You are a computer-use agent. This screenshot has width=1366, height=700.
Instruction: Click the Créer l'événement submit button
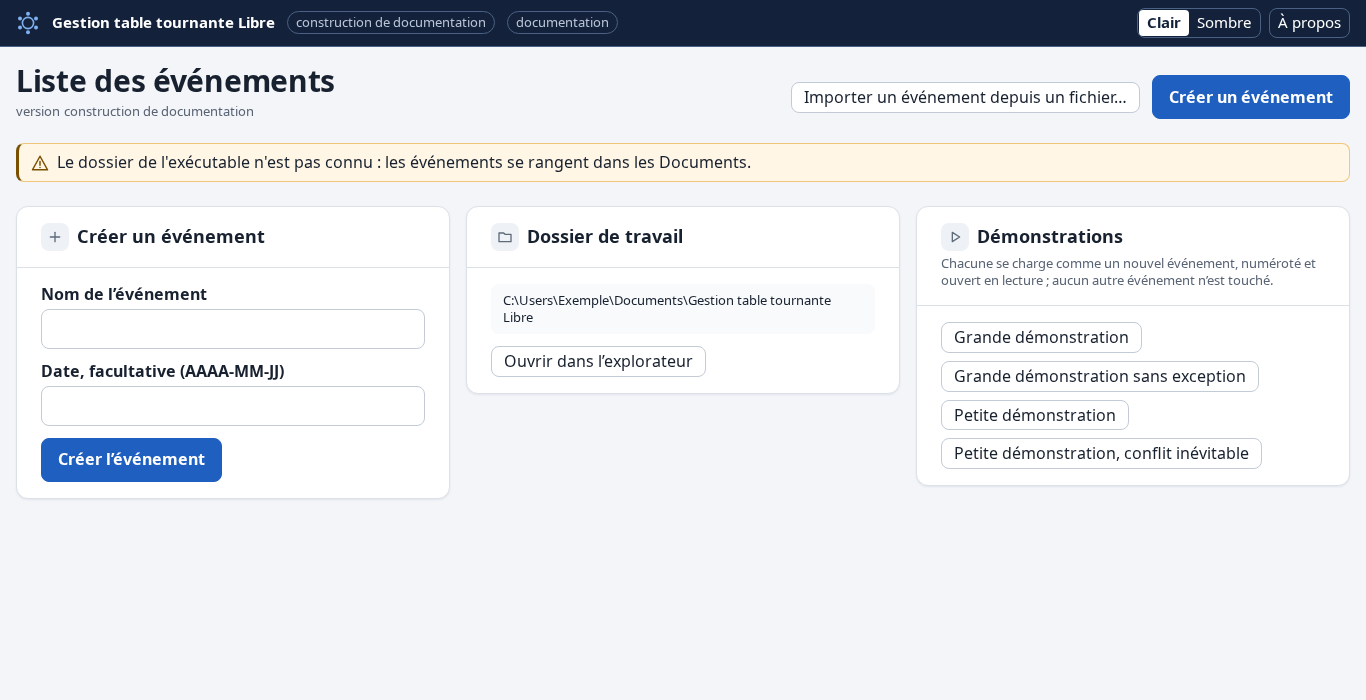click(x=131, y=460)
